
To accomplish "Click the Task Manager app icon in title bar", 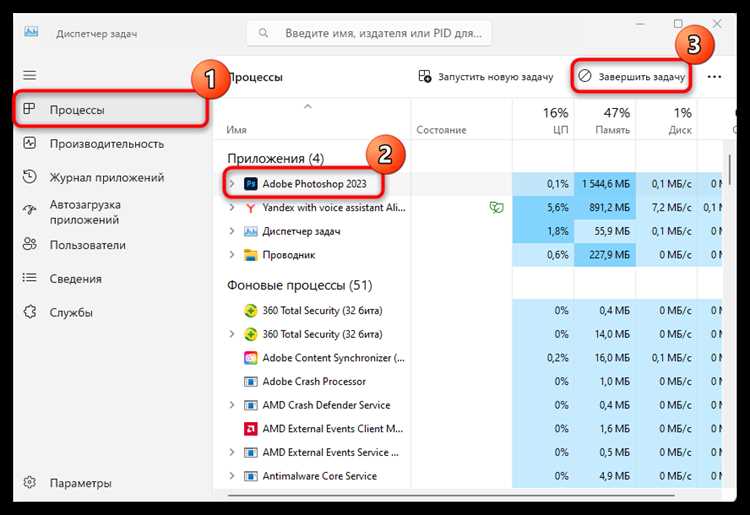I will [x=31, y=33].
